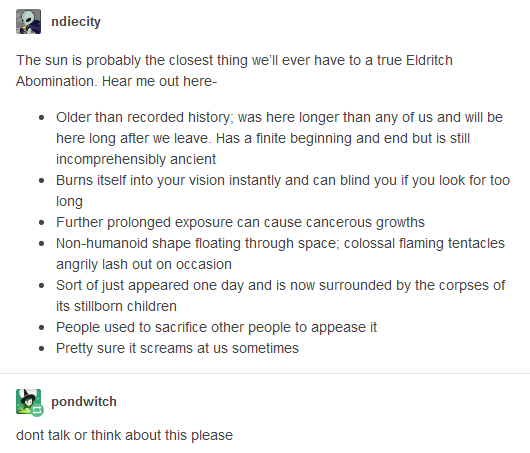Screen dimensions: 530x453
Task: Open pondwitch's avatar image
Action: (x=28, y=402)
